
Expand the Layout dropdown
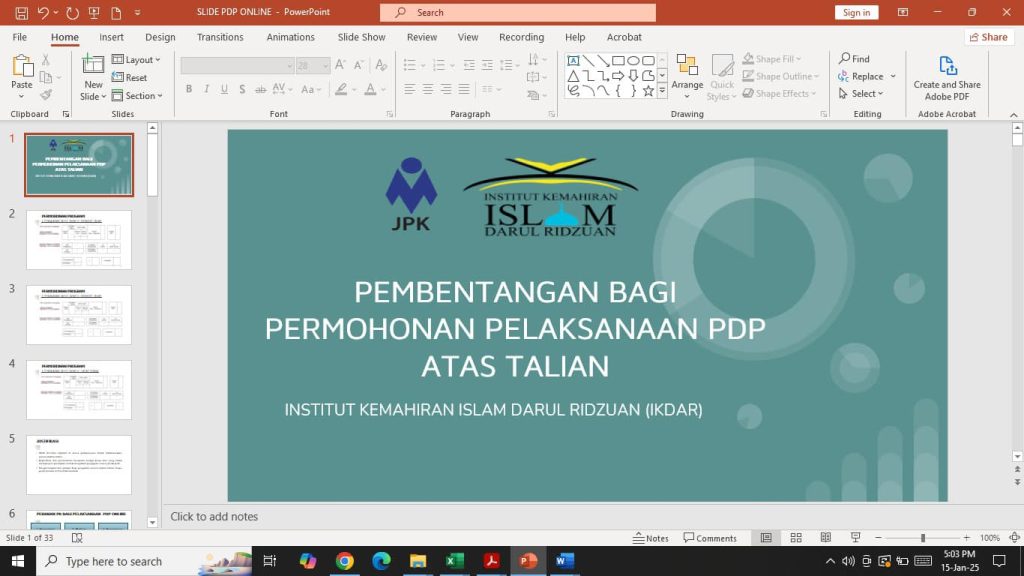point(136,59)
